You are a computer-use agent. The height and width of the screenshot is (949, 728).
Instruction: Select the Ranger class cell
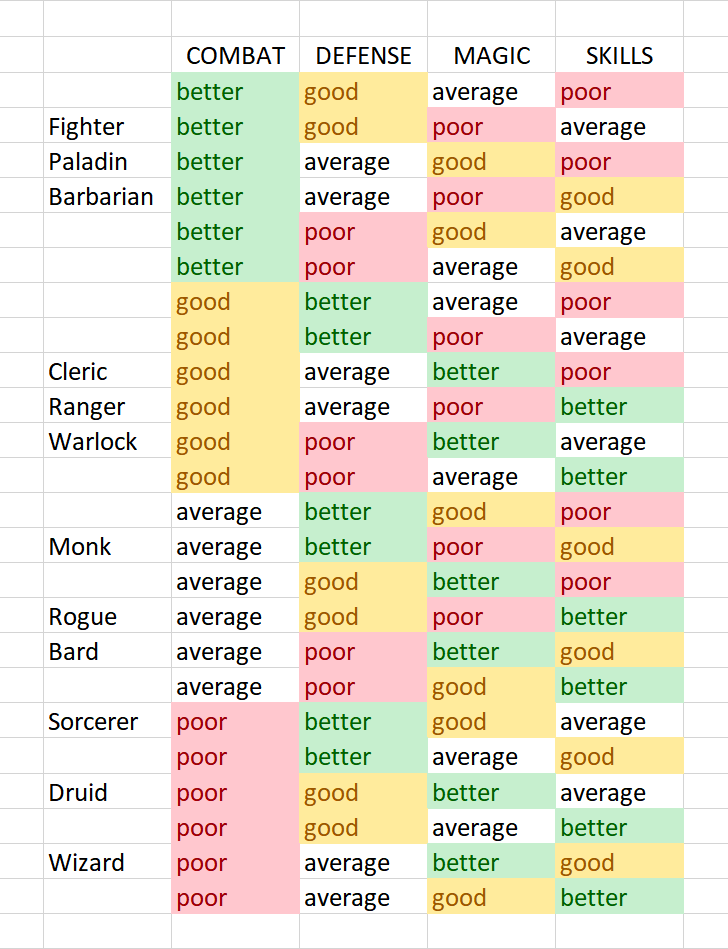coord(107,407)
